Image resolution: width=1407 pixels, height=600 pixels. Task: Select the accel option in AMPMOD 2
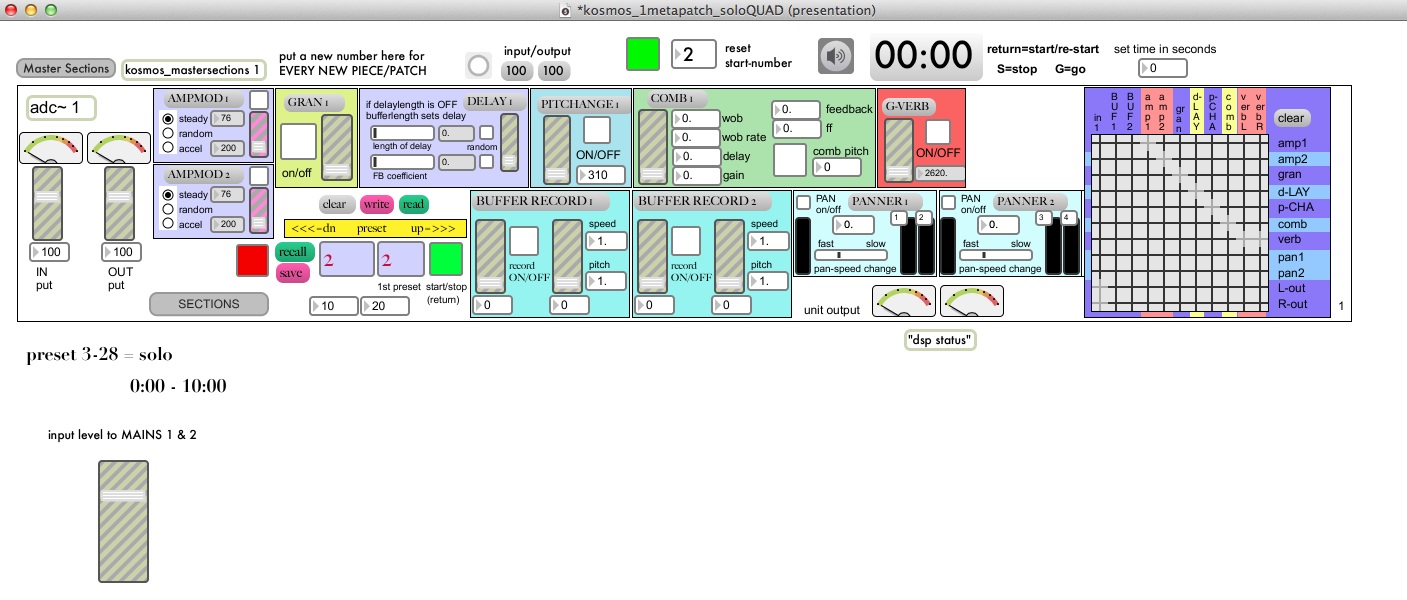click(168, 225)
